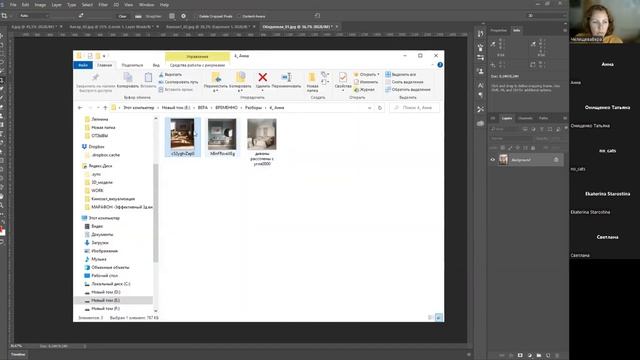Open the Photoshop Image menu
The width and height of the screenshot is (640, 360).
tap(40, 5)
